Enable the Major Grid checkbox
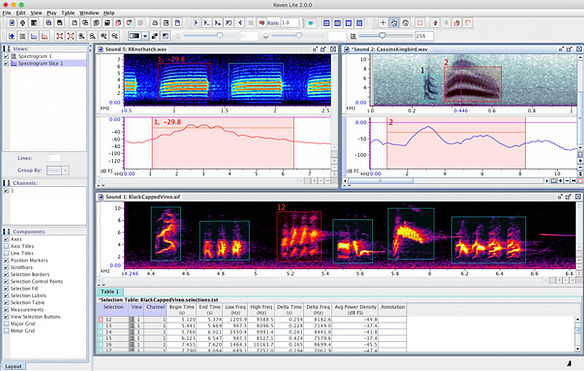Image resolution: width=584 pixels, height=371 pixels. click(6, 324)
